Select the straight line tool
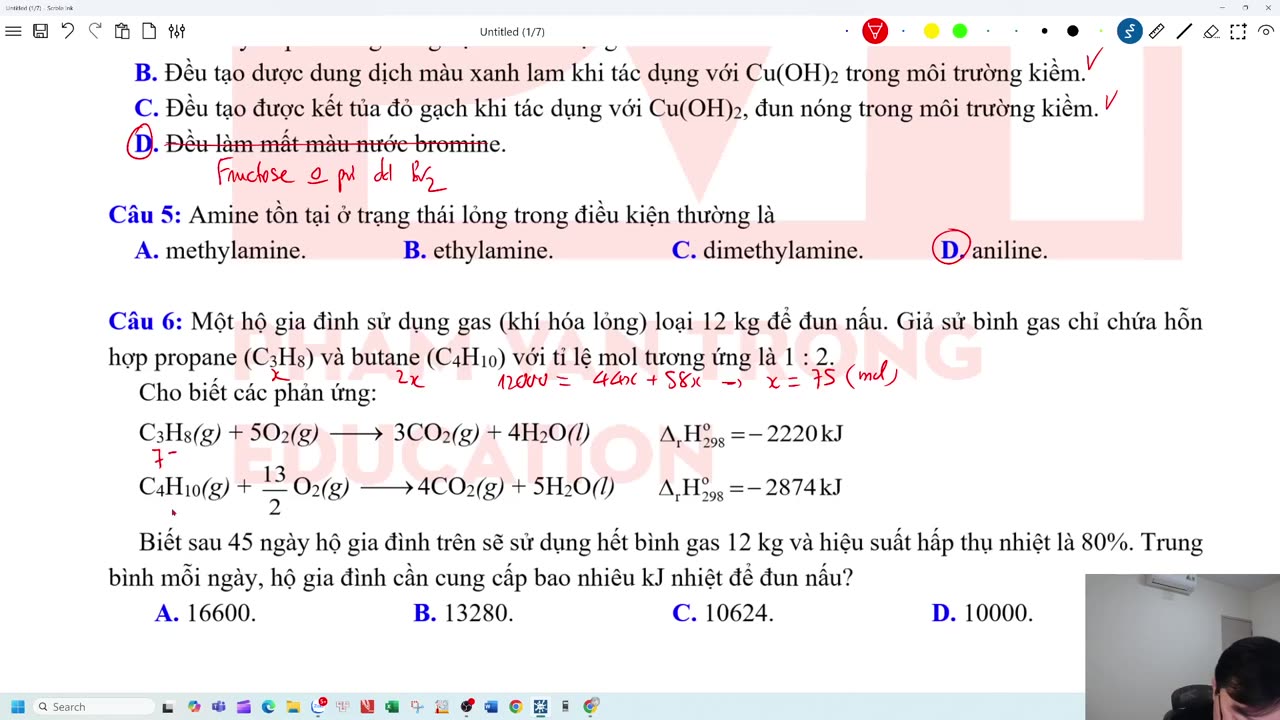This screenshot has height=720, width=1280. pos(1184,31)
